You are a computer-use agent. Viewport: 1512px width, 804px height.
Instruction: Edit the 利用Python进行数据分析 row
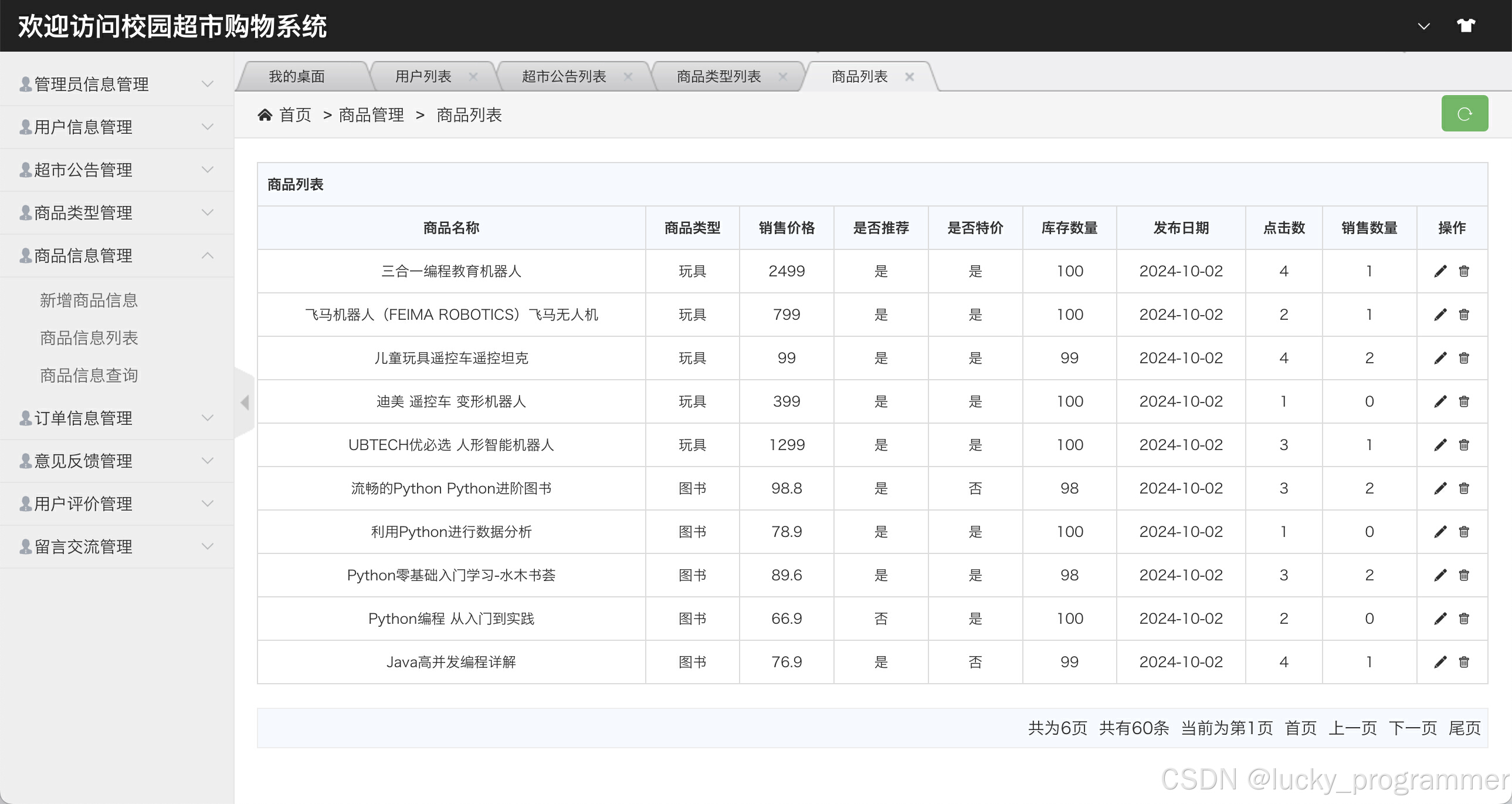click(1440, 532)
